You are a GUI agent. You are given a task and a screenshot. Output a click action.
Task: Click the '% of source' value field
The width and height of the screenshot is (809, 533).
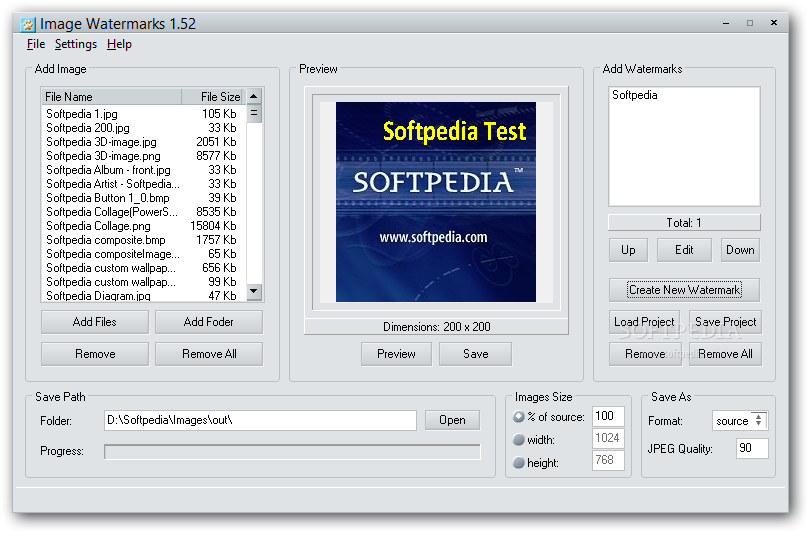pos(608,416)
